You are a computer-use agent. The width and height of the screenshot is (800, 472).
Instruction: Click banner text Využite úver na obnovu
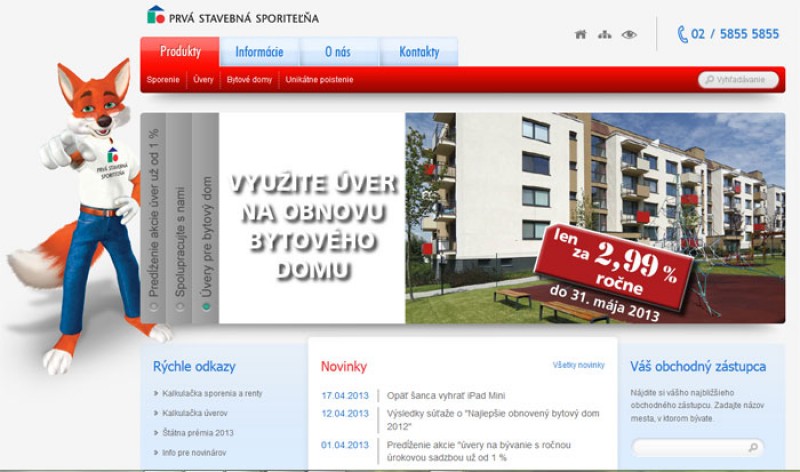click(312, 226)
